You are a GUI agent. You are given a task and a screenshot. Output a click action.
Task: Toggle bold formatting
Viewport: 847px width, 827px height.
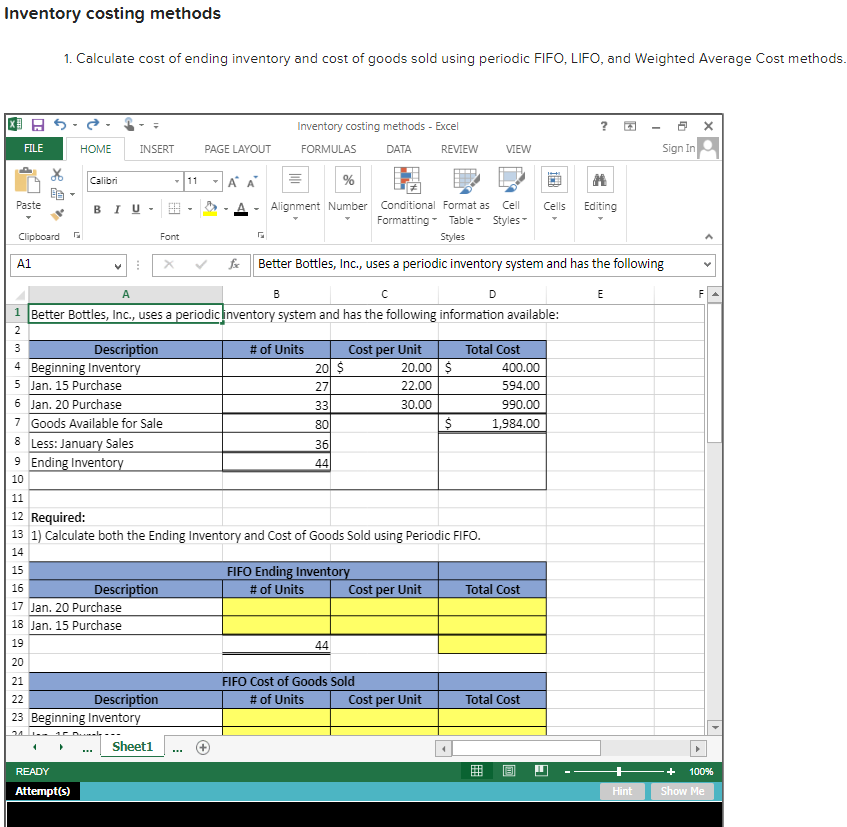click(x=96, y=208)
